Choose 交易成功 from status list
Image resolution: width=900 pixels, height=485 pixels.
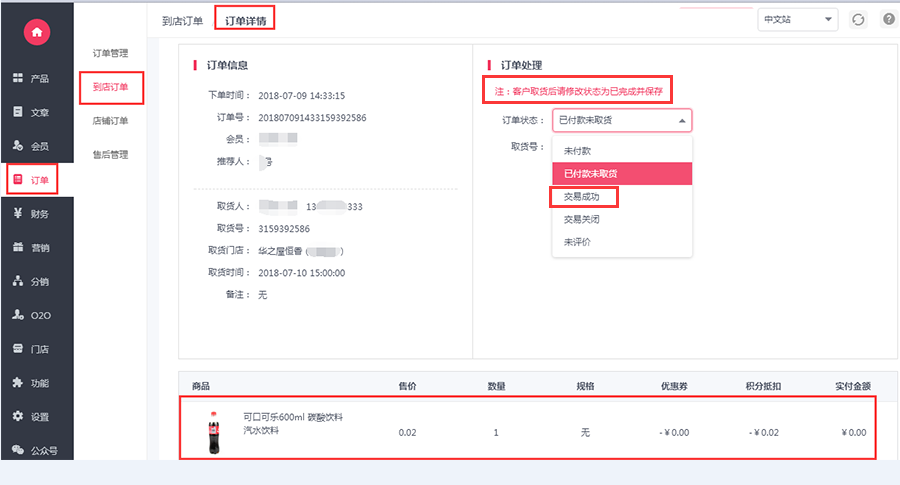581,196
